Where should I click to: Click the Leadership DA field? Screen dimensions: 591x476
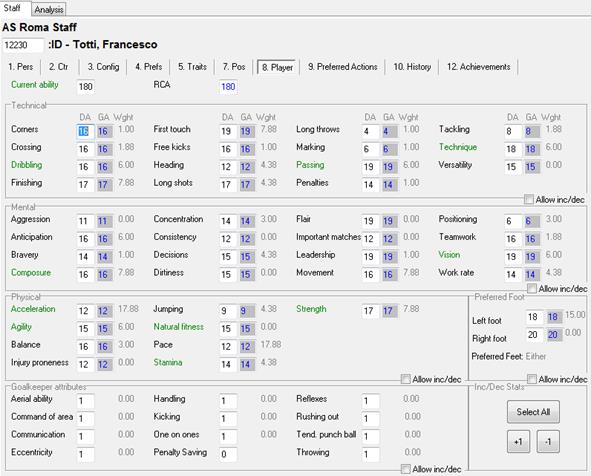pyautogui.click(x=371, y=257)
